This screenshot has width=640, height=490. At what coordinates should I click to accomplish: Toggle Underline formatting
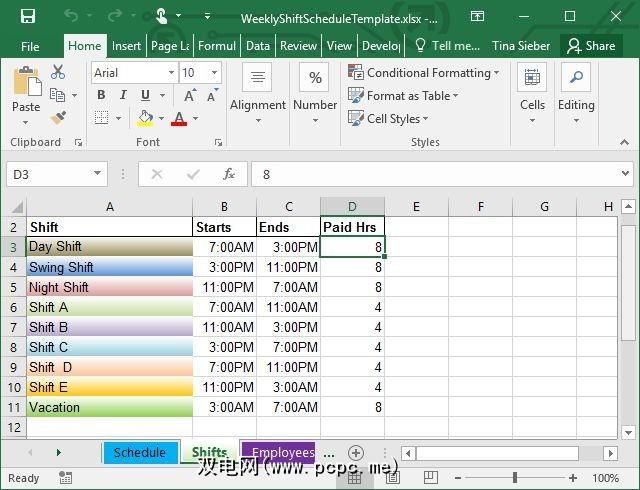145,95
